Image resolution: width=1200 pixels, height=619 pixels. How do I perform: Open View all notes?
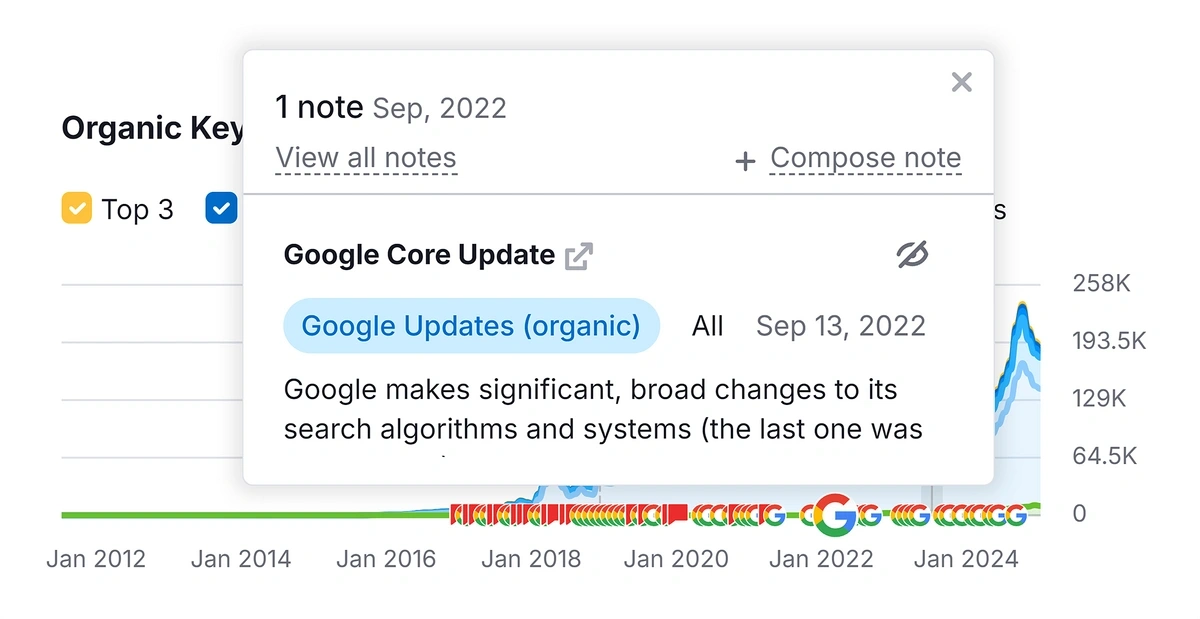click(x=366, y=158)
